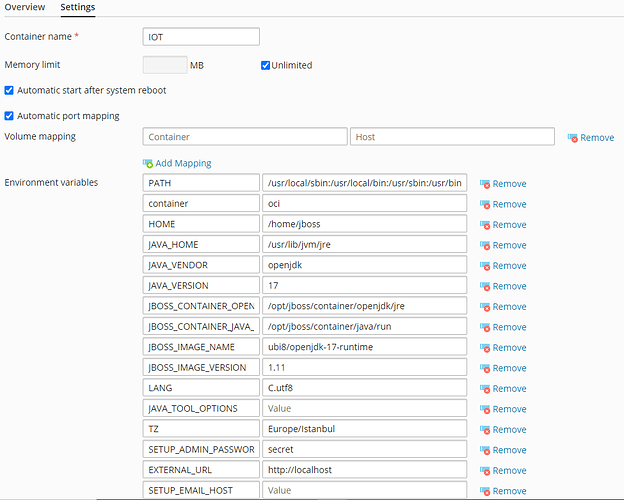Select the Settings tab
Viewport: 624px width, 500px height.
(x=78, y=7)
